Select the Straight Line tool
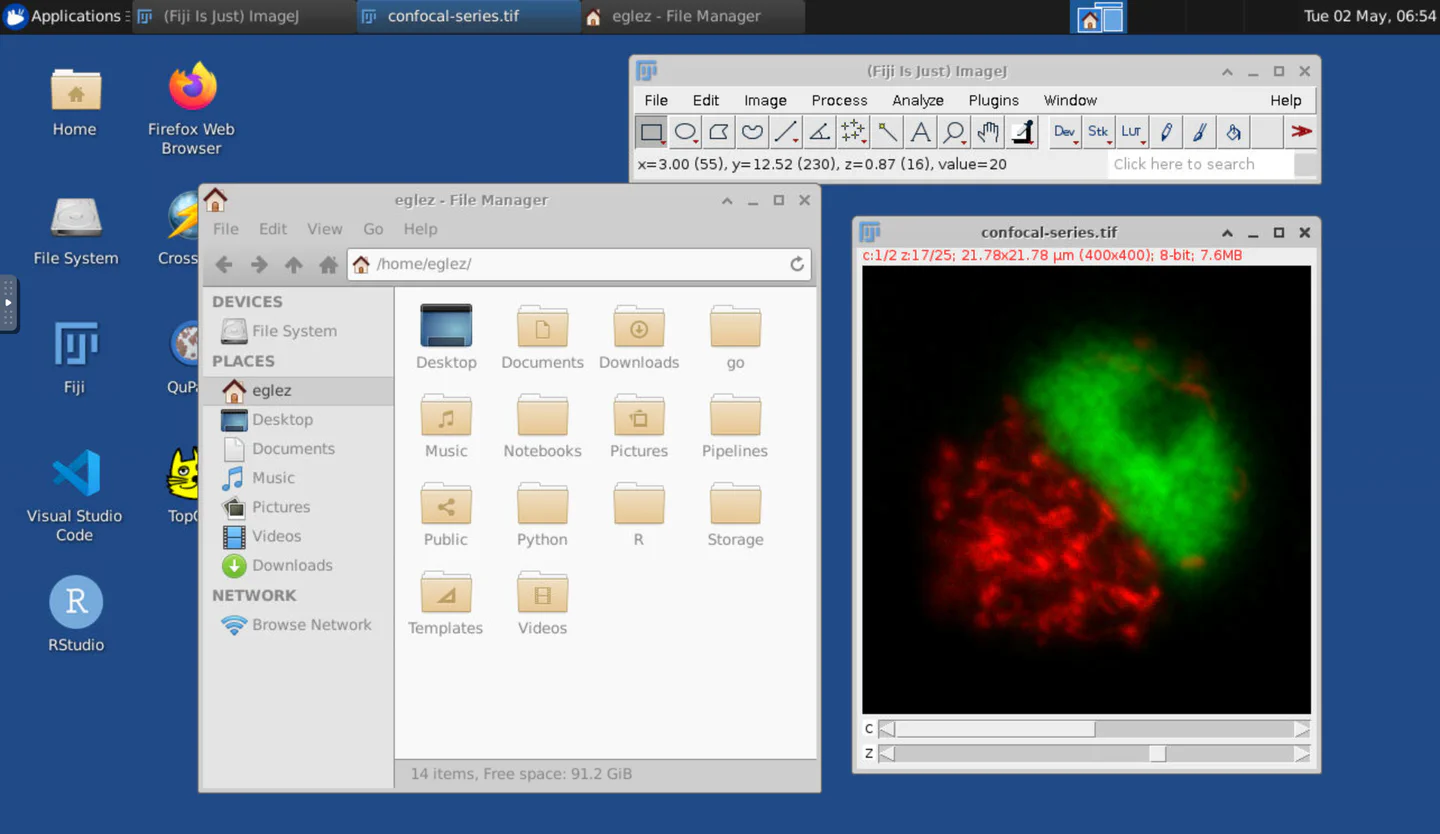 (786, 132)
